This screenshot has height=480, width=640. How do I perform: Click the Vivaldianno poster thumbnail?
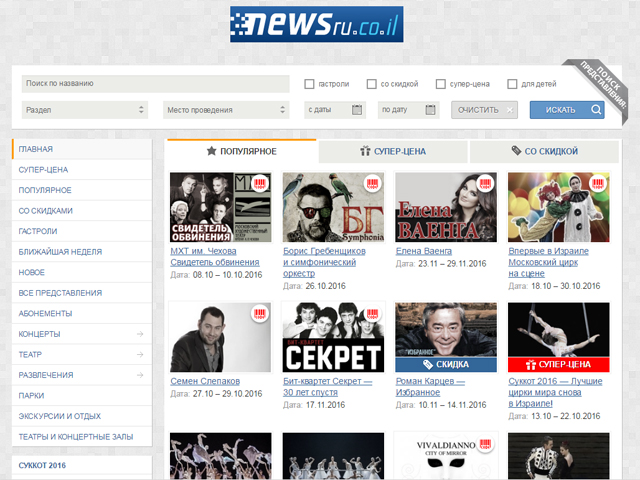[x=446, y=456]
